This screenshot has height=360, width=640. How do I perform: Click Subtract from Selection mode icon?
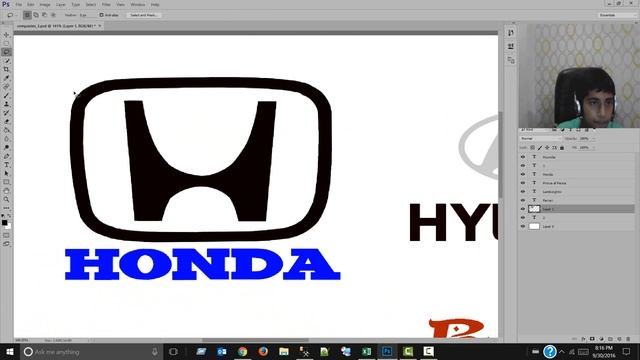44,15
